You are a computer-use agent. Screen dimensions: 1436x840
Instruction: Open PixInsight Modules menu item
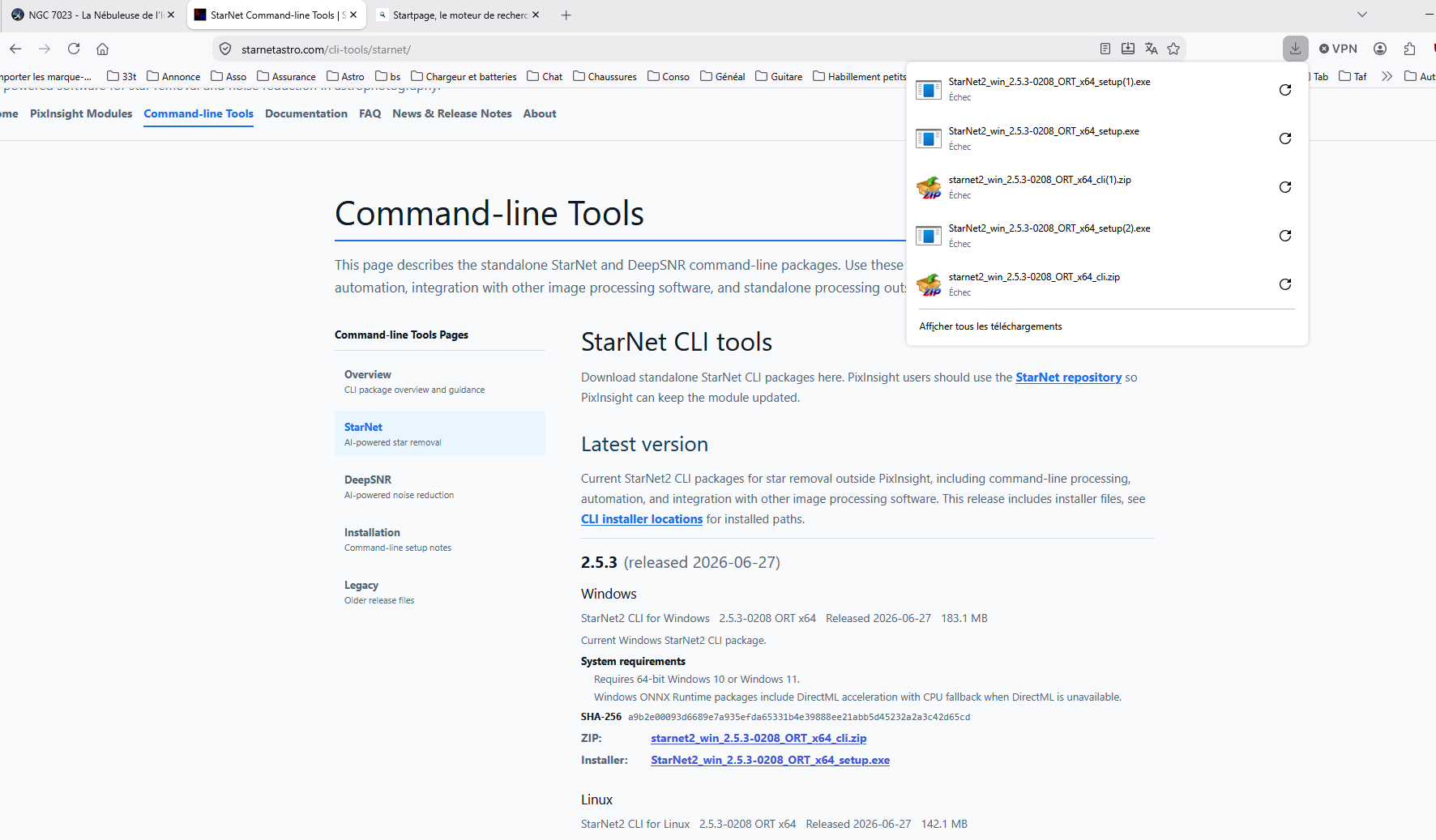(x=81, y=113)
